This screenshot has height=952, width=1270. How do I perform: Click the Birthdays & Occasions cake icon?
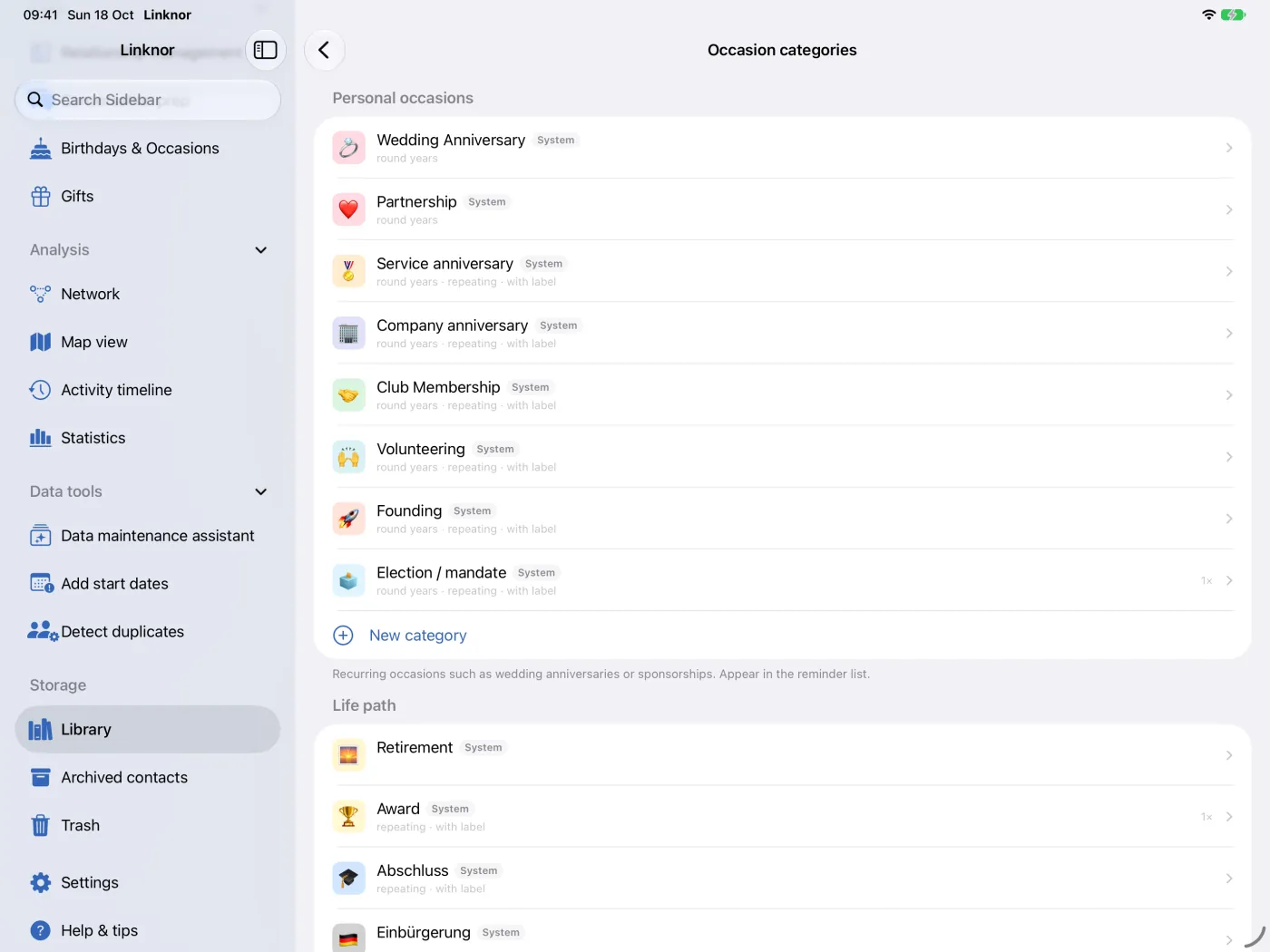pyautogui.click(x=41, y=149)
